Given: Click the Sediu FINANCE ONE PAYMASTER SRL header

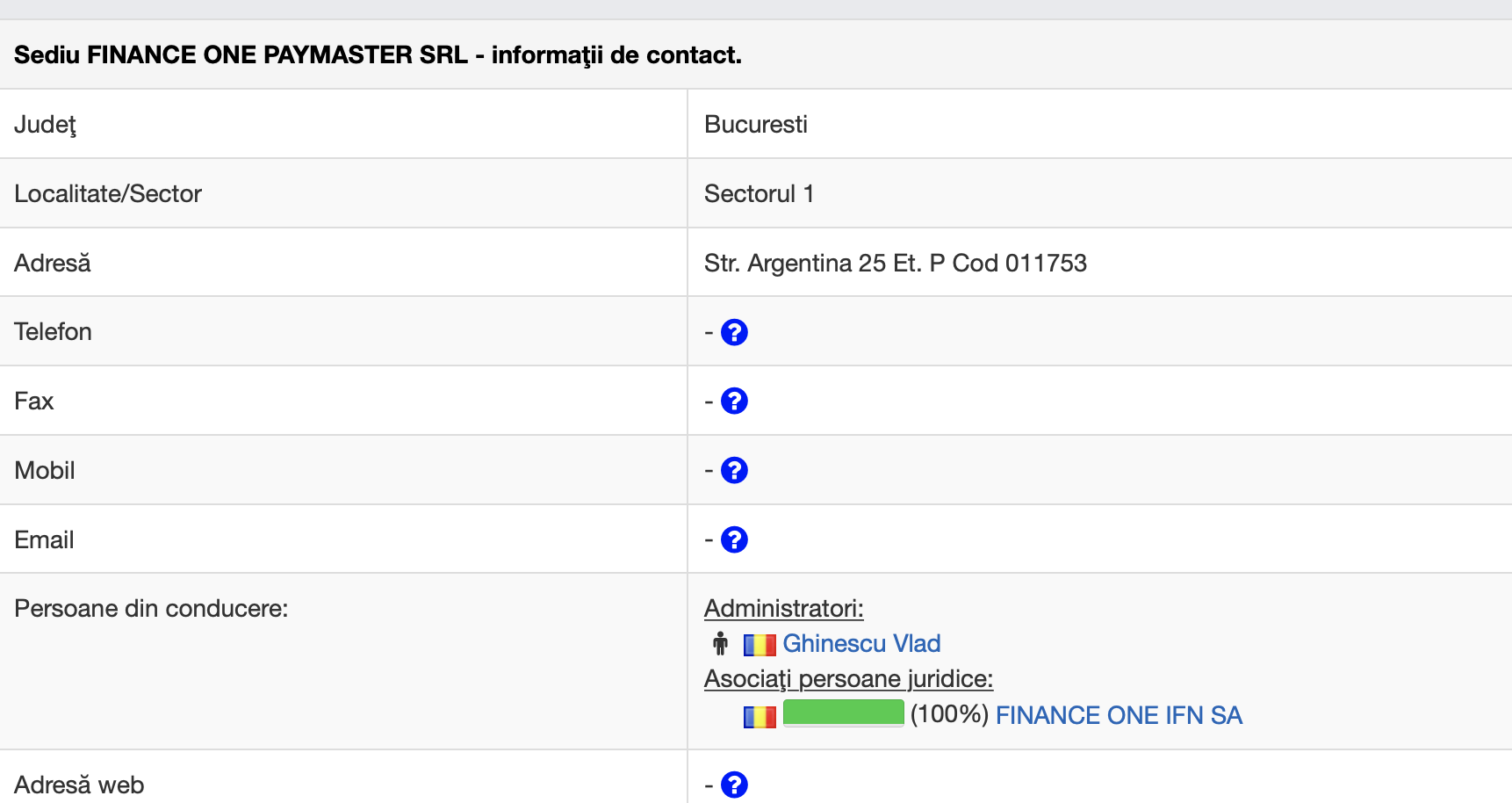Looking at the screenshot, I should coord(378,54).
